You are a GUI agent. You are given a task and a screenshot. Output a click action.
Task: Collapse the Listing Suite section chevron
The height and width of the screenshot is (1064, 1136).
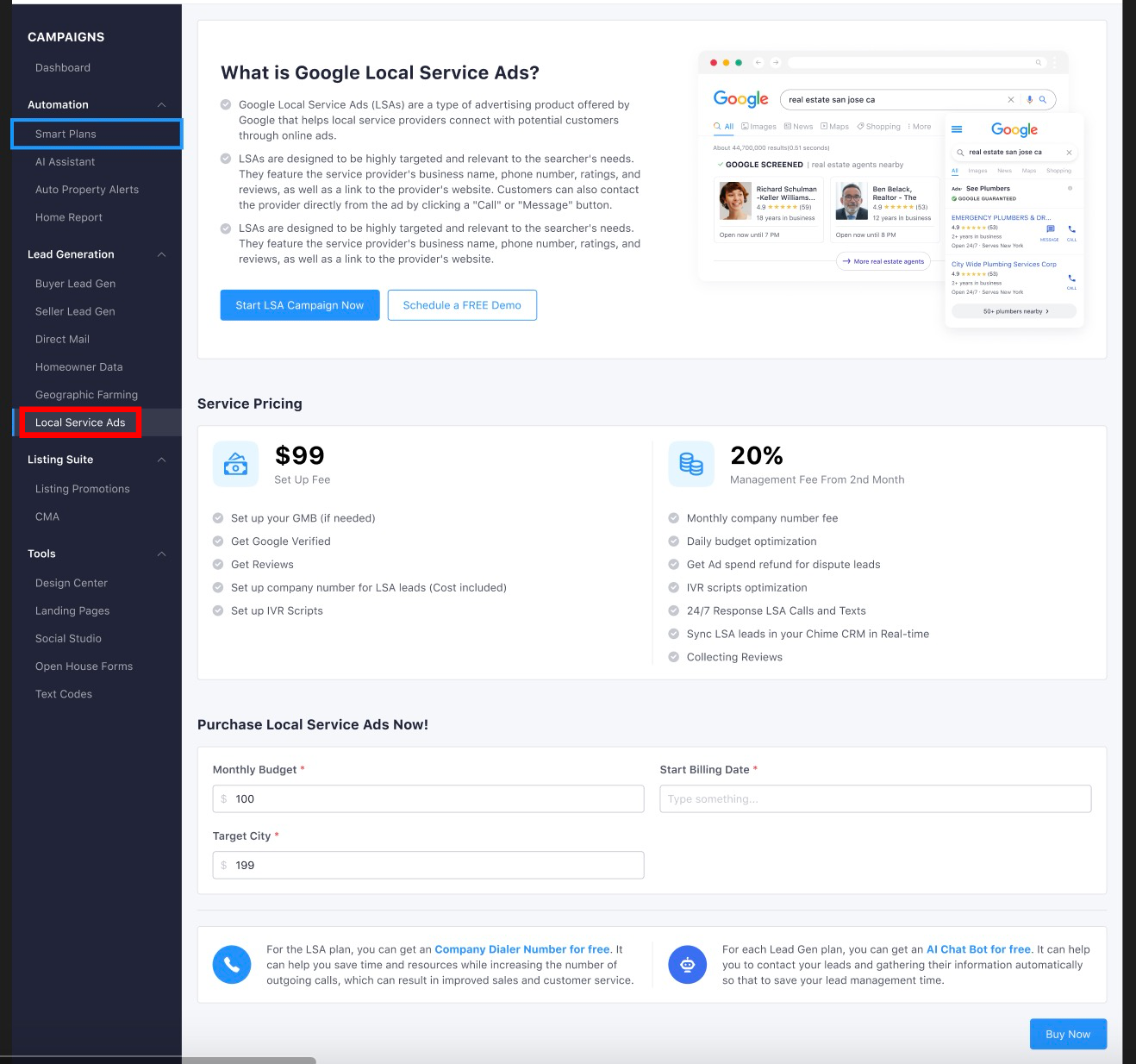pyautogui.click(x=161, y=460)
